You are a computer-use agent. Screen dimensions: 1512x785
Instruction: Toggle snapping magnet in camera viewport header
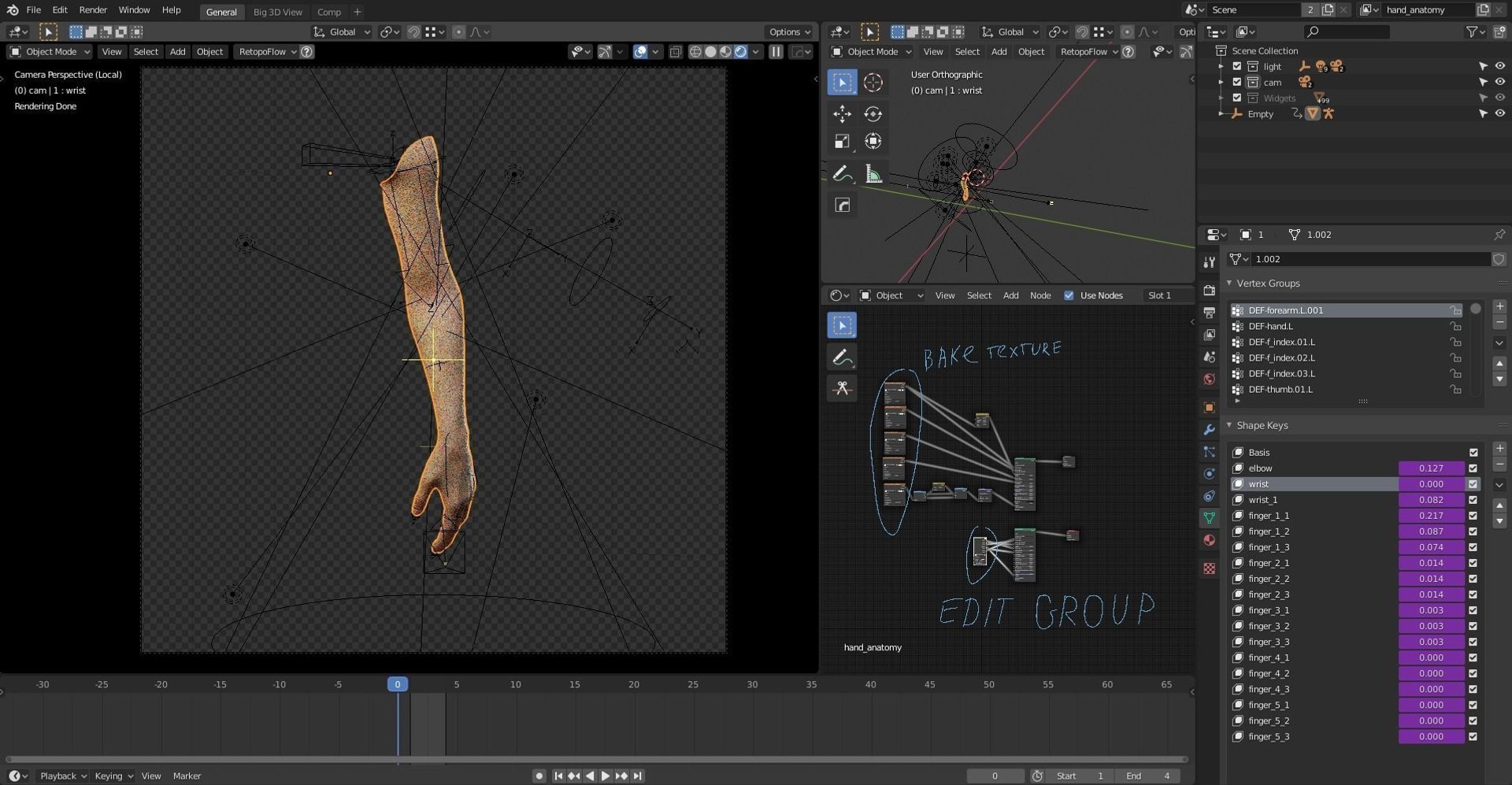(413, 31)
